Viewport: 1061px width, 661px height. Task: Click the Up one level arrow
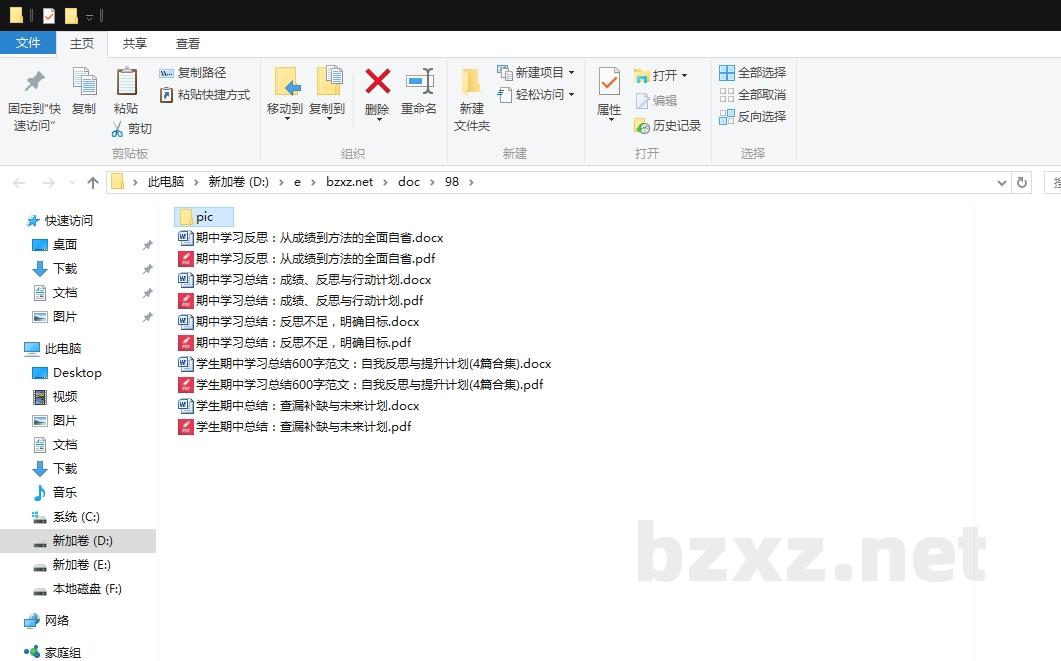(x=93, y=183)
